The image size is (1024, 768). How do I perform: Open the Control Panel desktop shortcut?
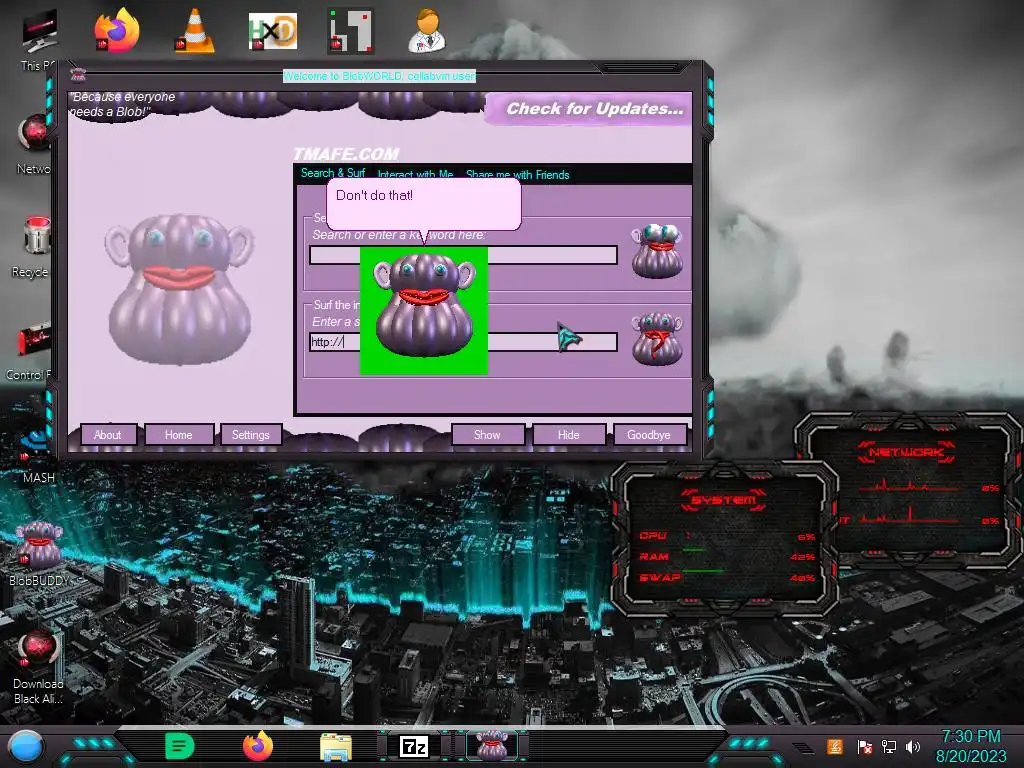pyautogui.click(x=31, y=350)
